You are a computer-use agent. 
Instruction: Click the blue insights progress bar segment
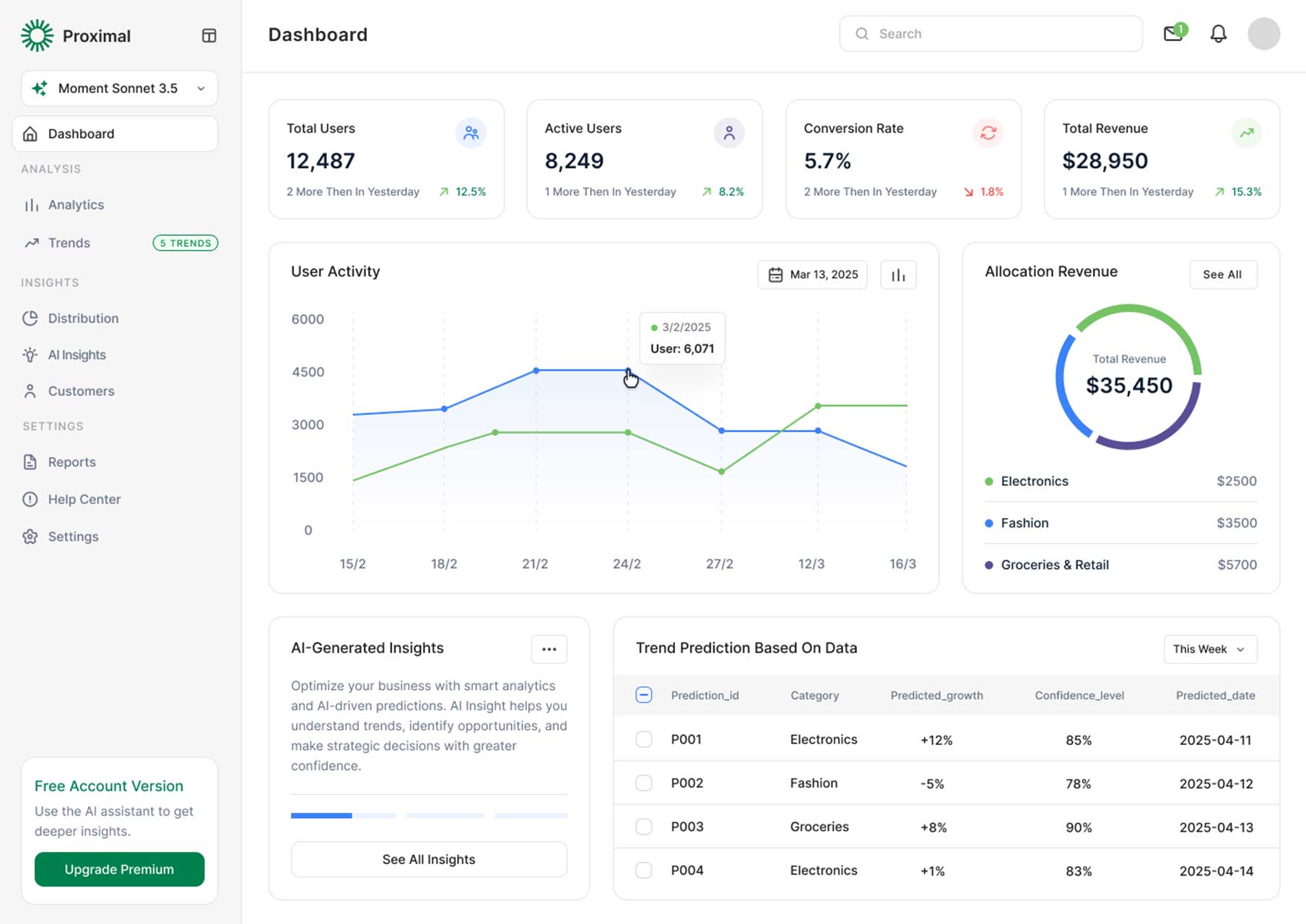coord(321,816)
